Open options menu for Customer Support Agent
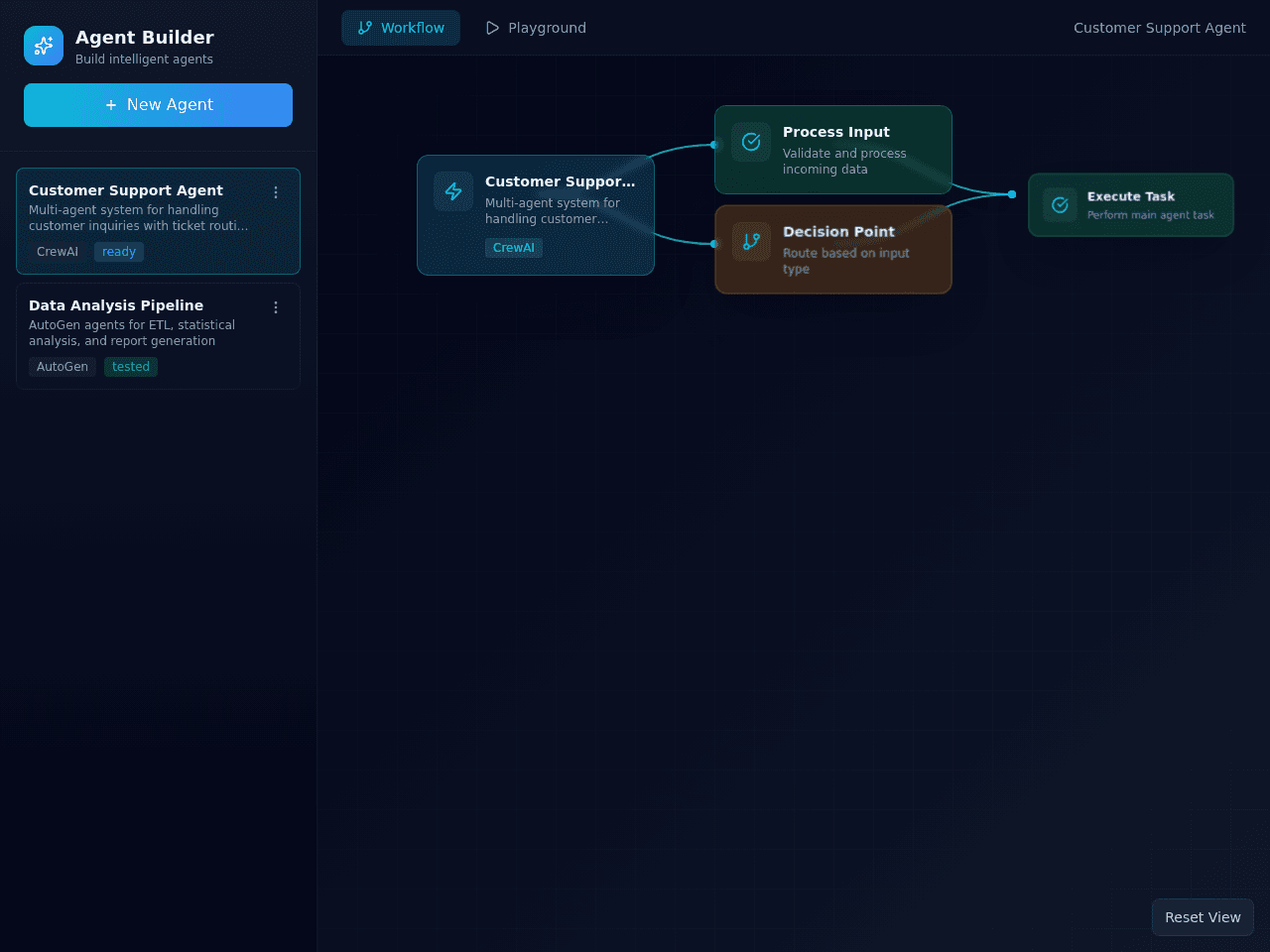1270x952 pixels. pyautogui.click(x=276, y=192)
